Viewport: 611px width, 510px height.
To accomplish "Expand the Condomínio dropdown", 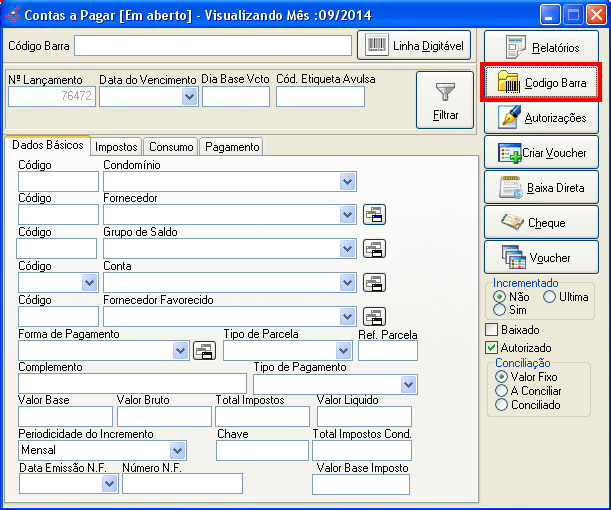I will click(347, 181).
